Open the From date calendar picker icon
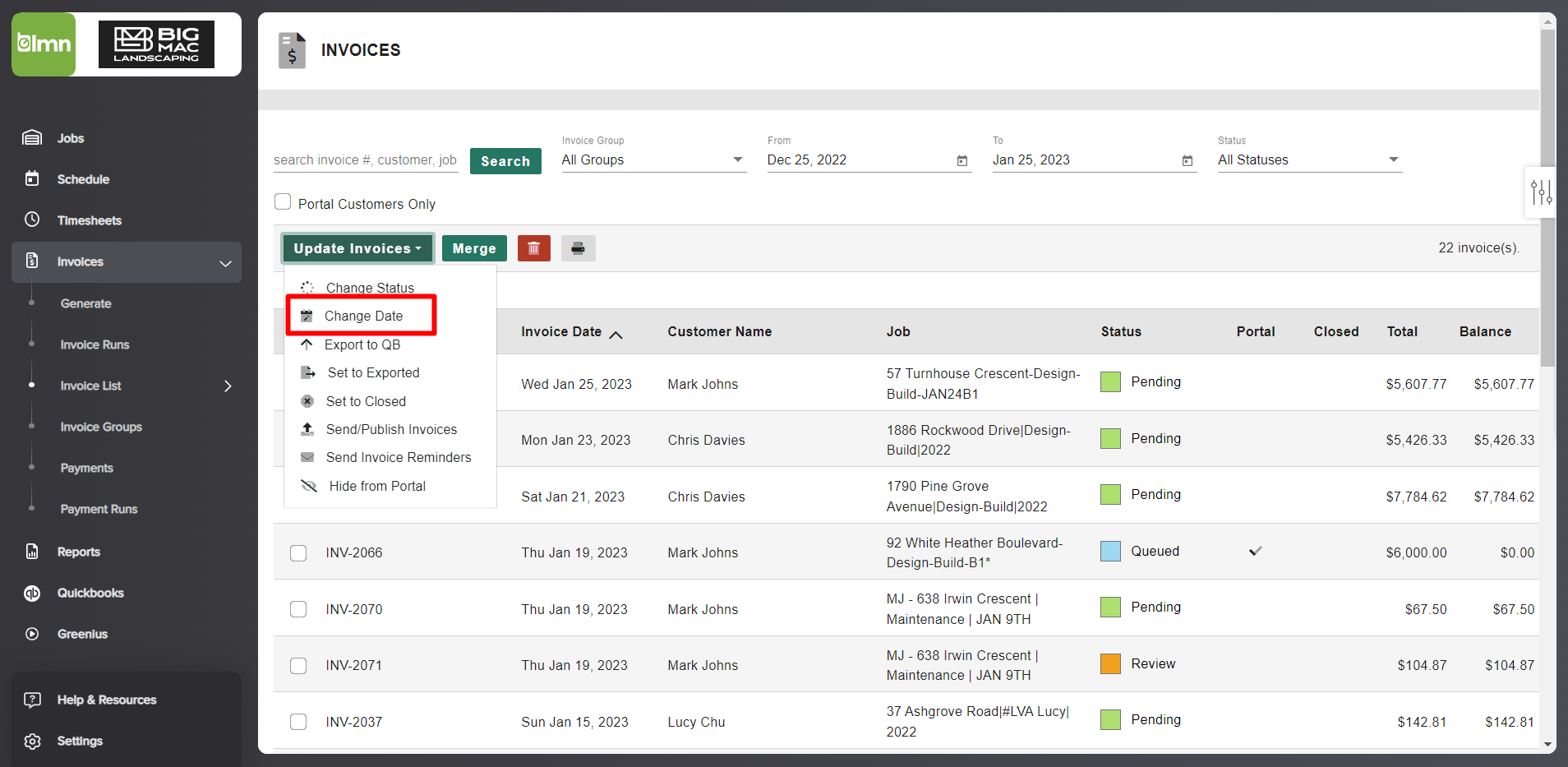The height and width of the screenshot is (767, 1568). point(961,161)
